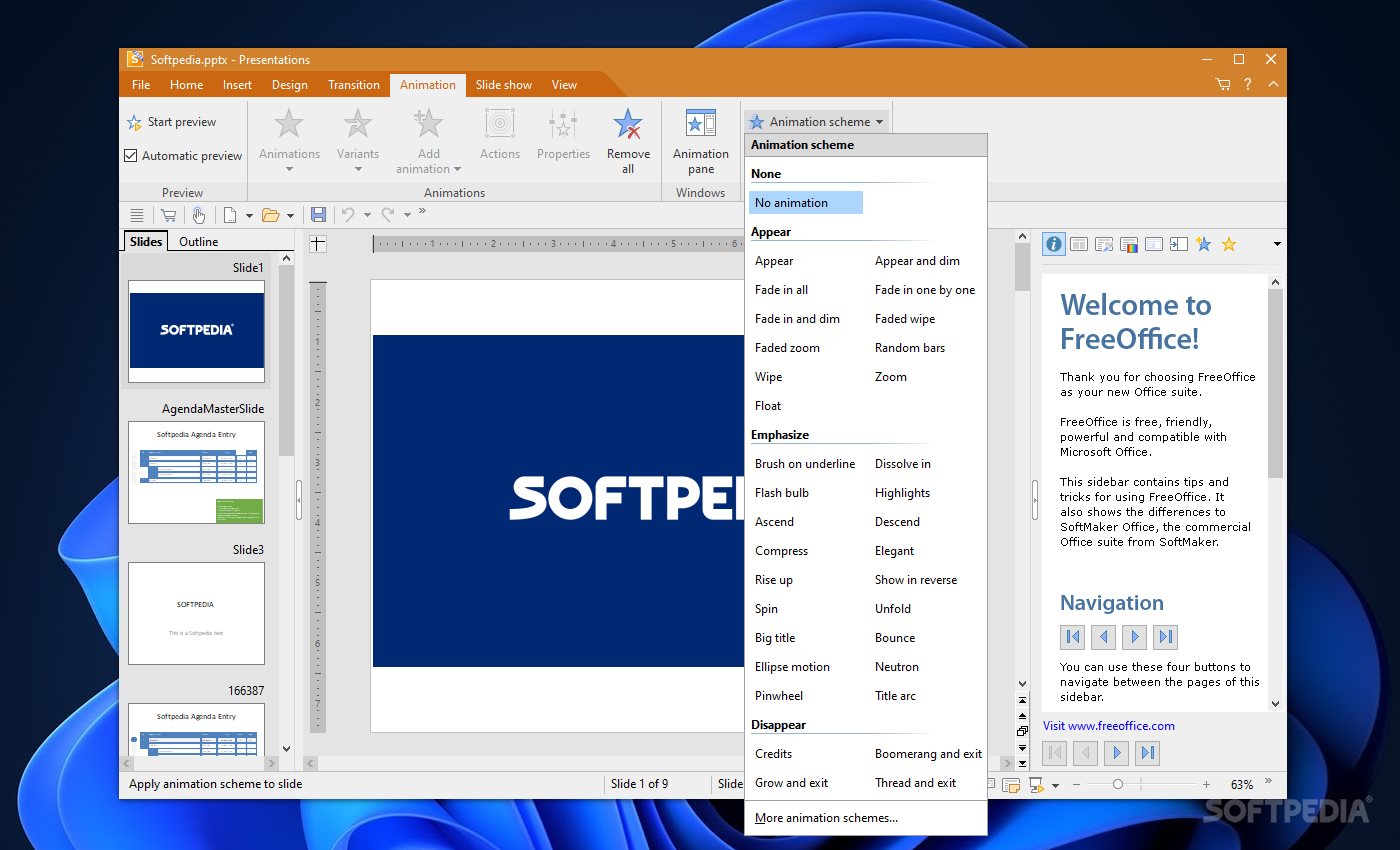Expand the undo history dropdown arrow
The height and width of the screenshot is (850, 1400).
[x=367, y=215]
